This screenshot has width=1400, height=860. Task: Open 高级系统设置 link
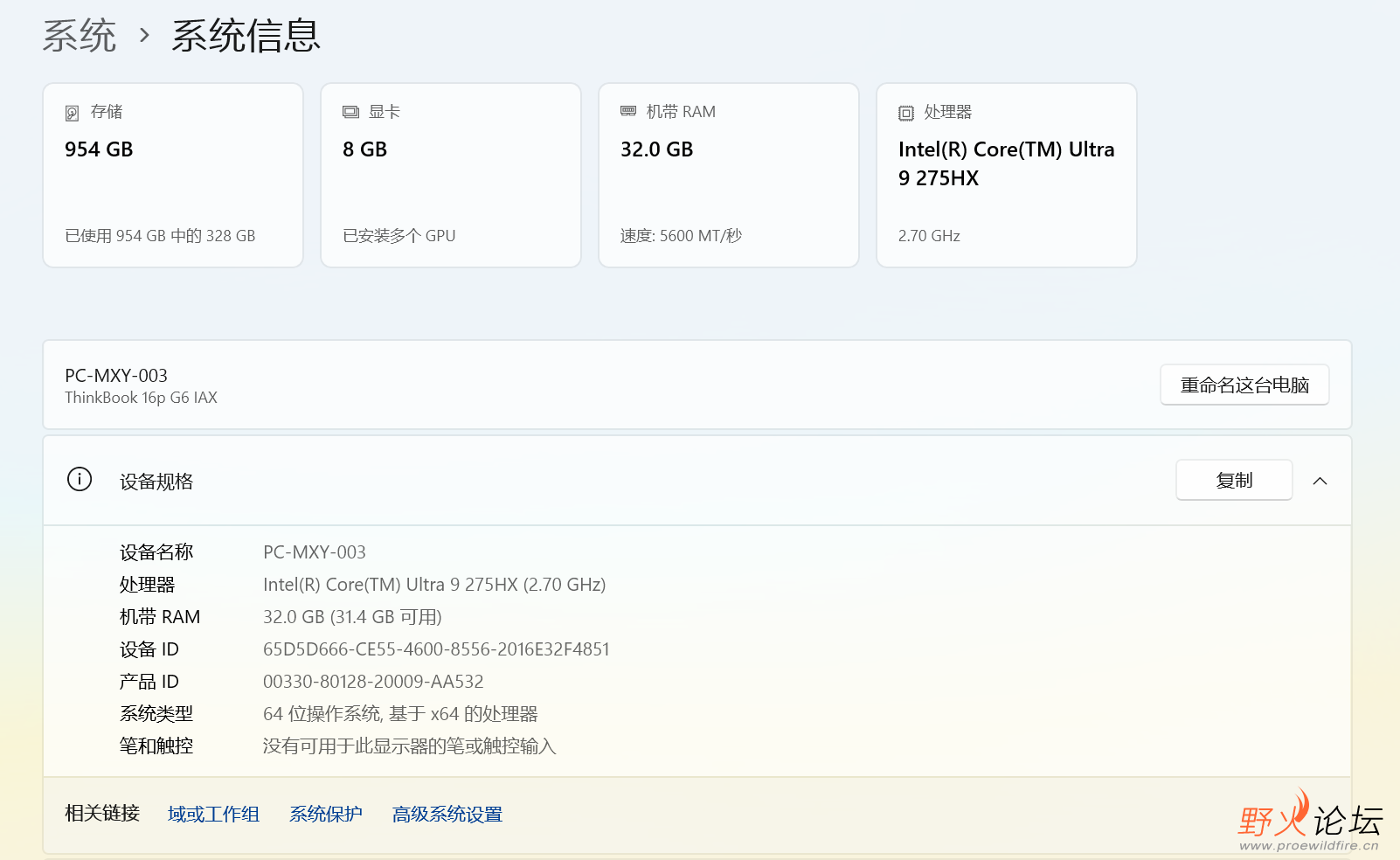point(447,814)
